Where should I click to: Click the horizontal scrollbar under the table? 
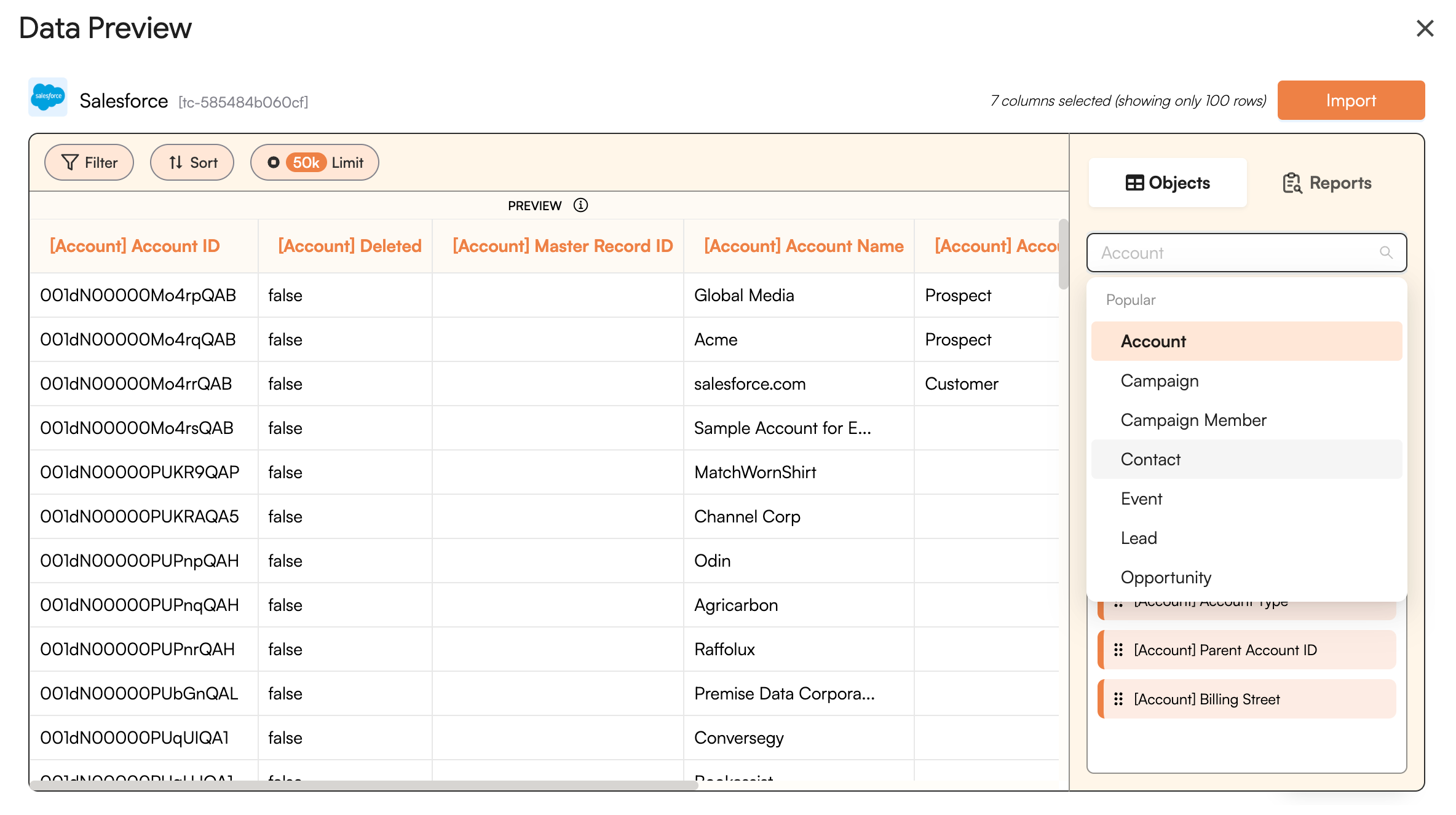coord(363,785)
